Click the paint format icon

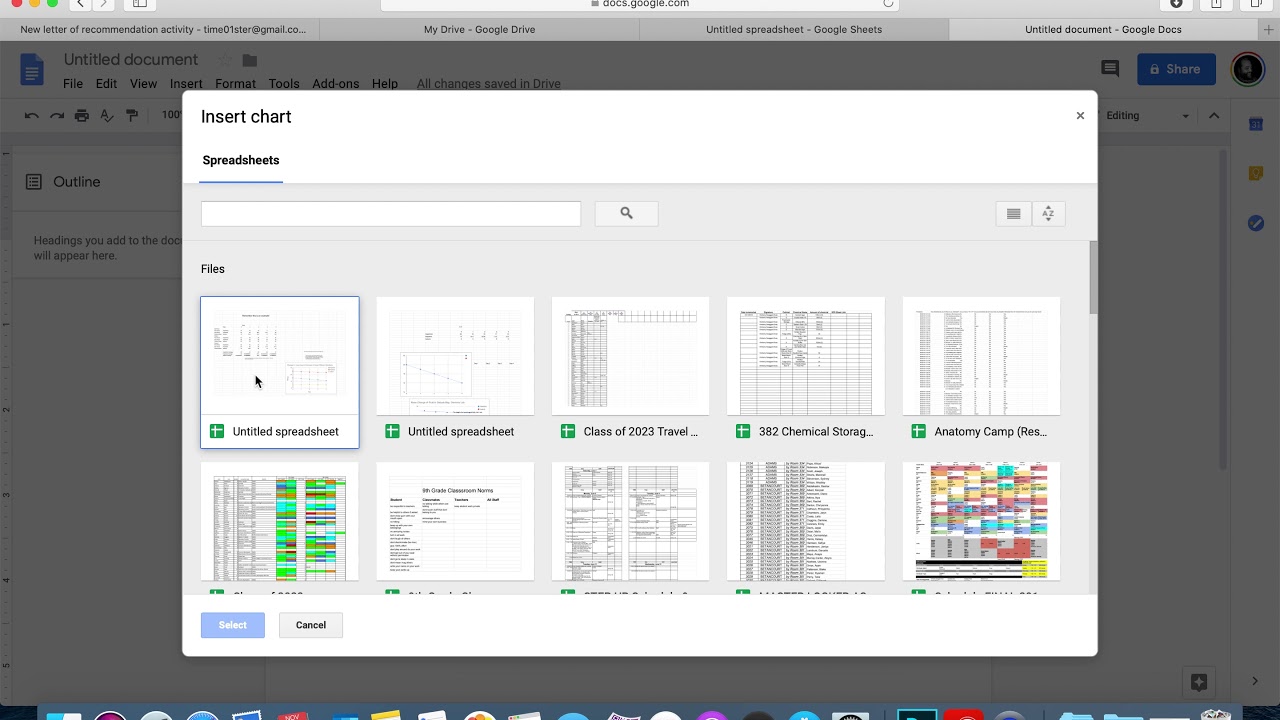(x=132, y=115)
